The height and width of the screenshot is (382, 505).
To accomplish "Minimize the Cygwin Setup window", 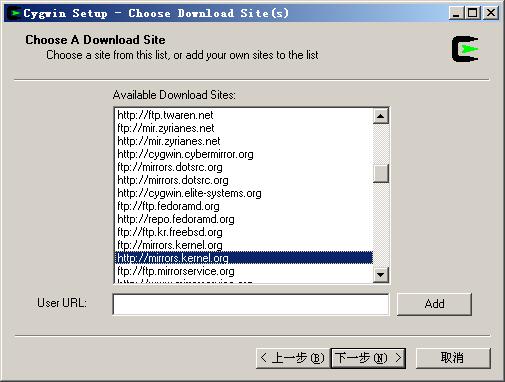I will (x=456, y=13).
